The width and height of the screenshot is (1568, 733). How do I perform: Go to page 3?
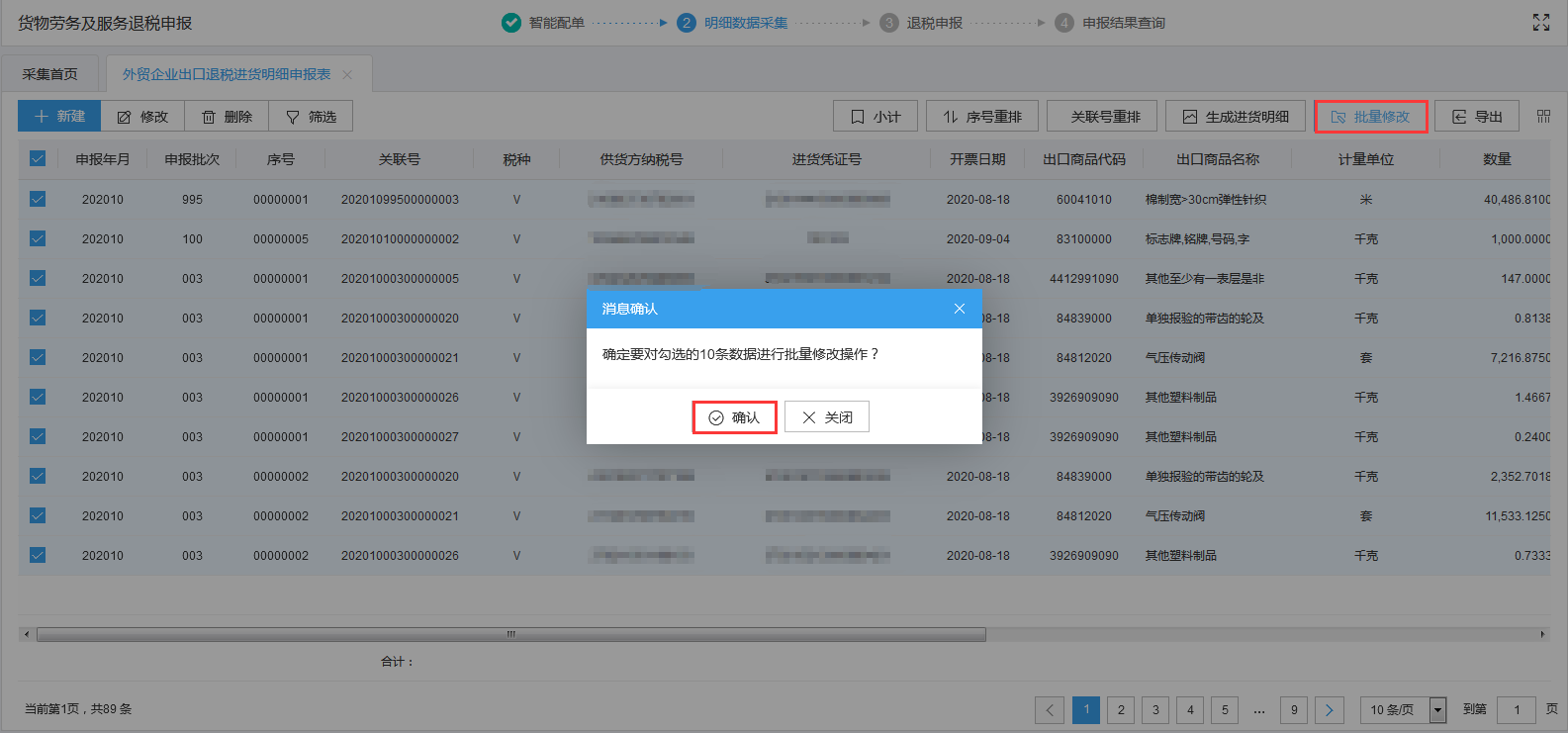(1155, 709)
